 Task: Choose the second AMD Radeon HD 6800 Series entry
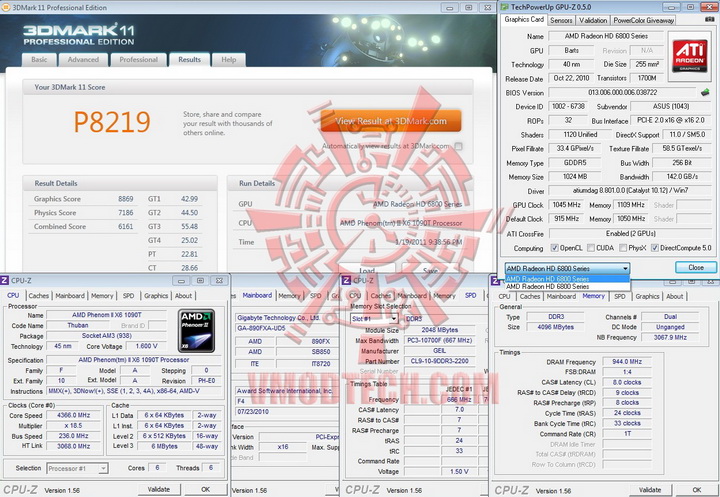coord(567,286)
